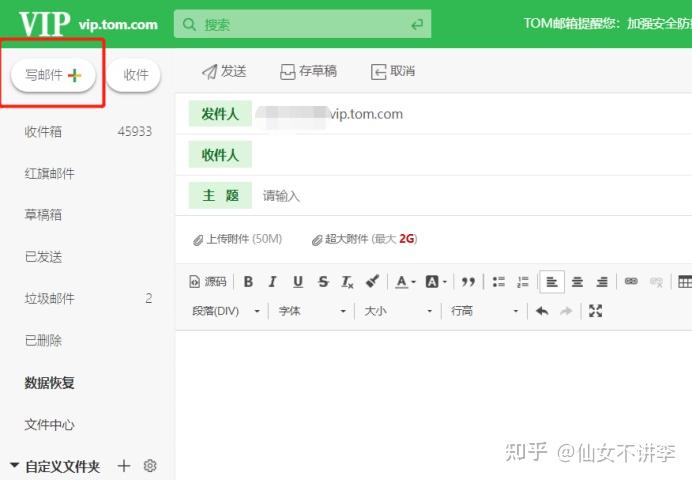692x480 pixels.
Task: Add a custom folder with plus icon
Action: pos(124,465)
